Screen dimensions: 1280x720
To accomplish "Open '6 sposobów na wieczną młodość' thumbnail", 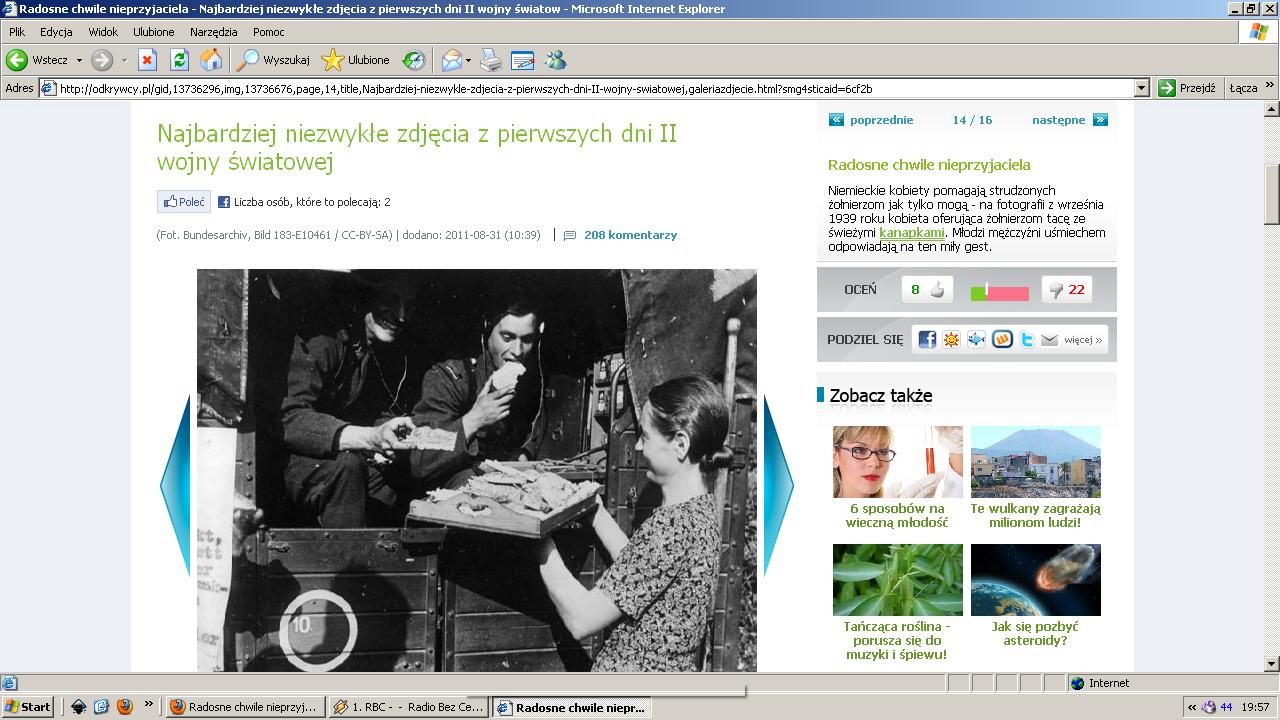I will 898,462.
